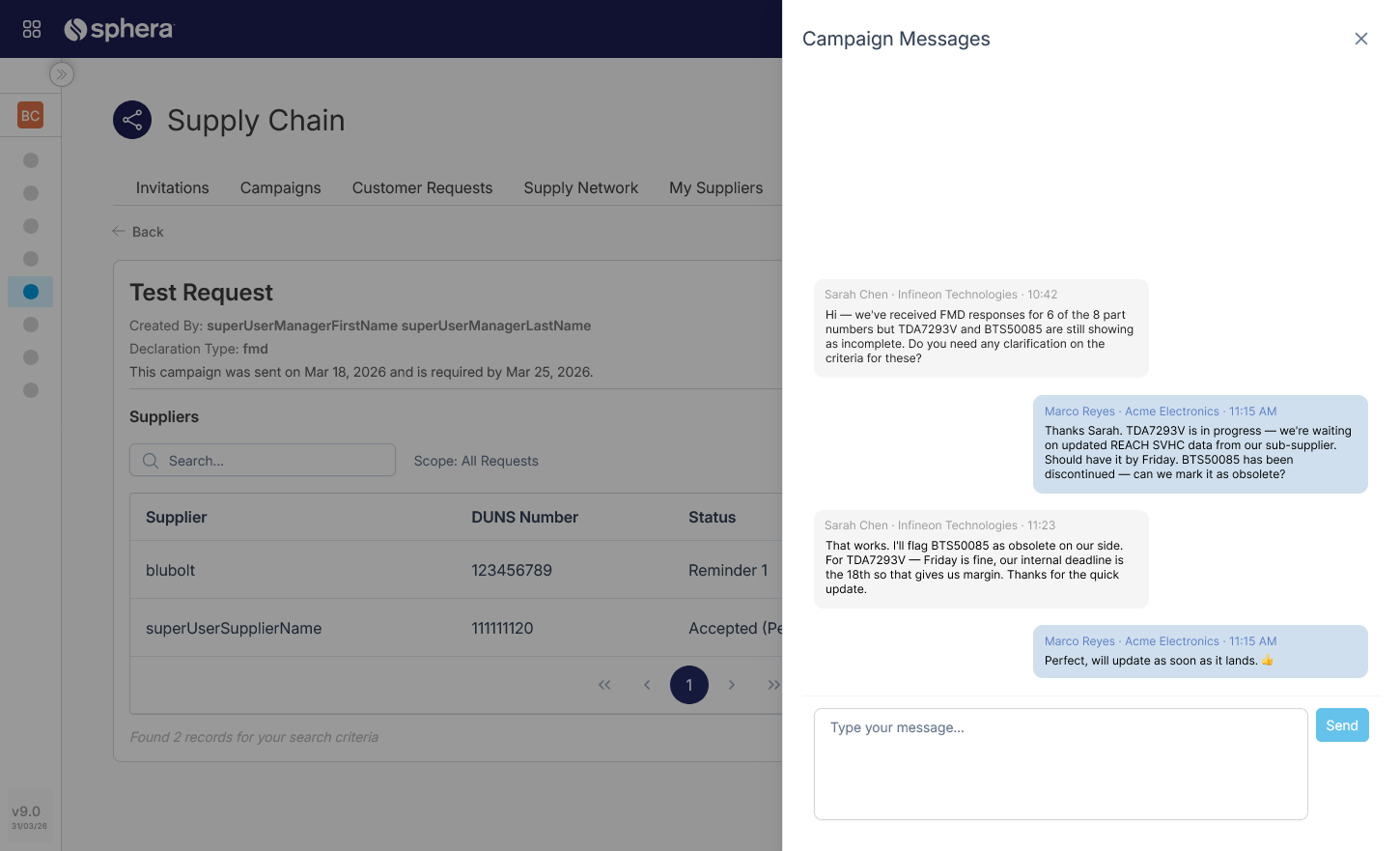Jump to first page of suppliers
Viewport: 1400px width, 851px height.
click(x=604, y=685)
